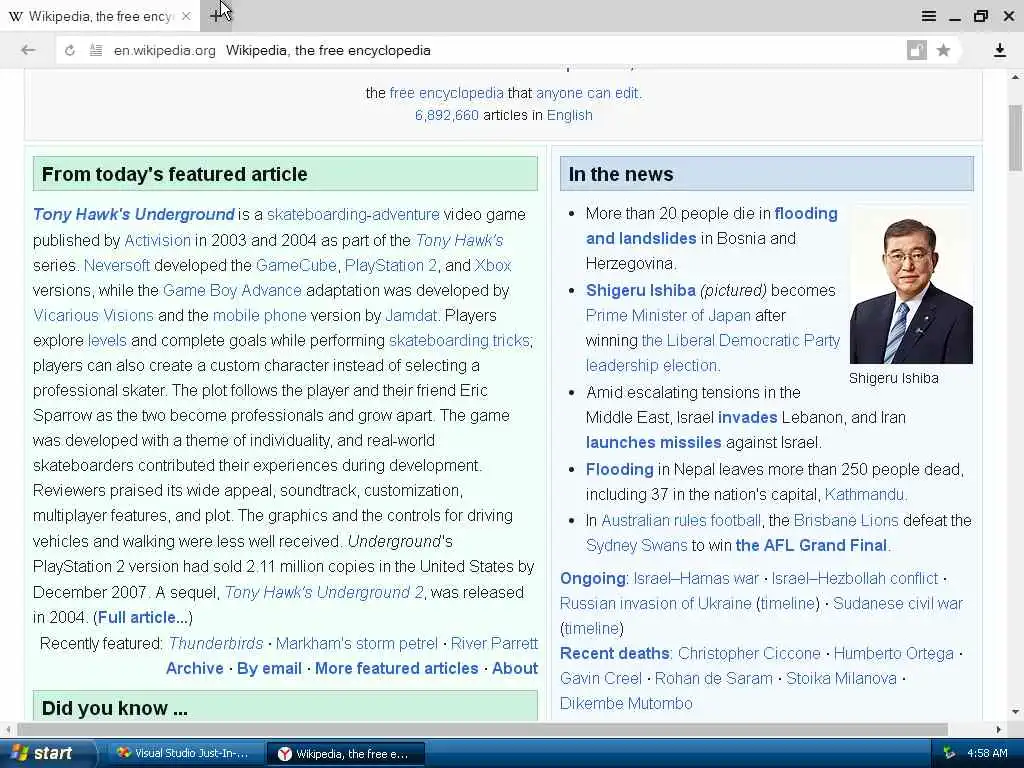The width and height of the screenshot is (1024, 768).
Task: Open the PlayStation 2 link
Action: click(x=391, y=265)
